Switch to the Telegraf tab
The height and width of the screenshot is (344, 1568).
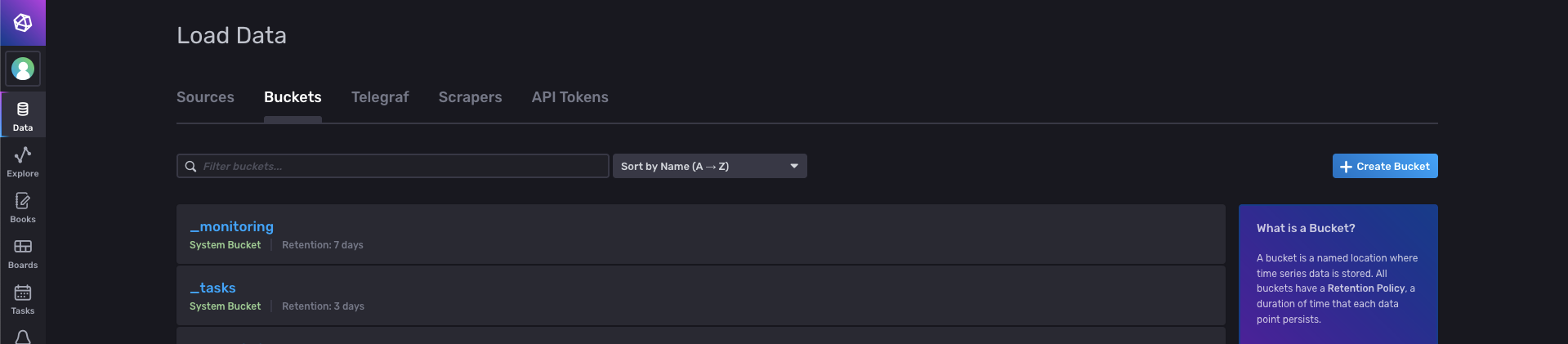380,97
